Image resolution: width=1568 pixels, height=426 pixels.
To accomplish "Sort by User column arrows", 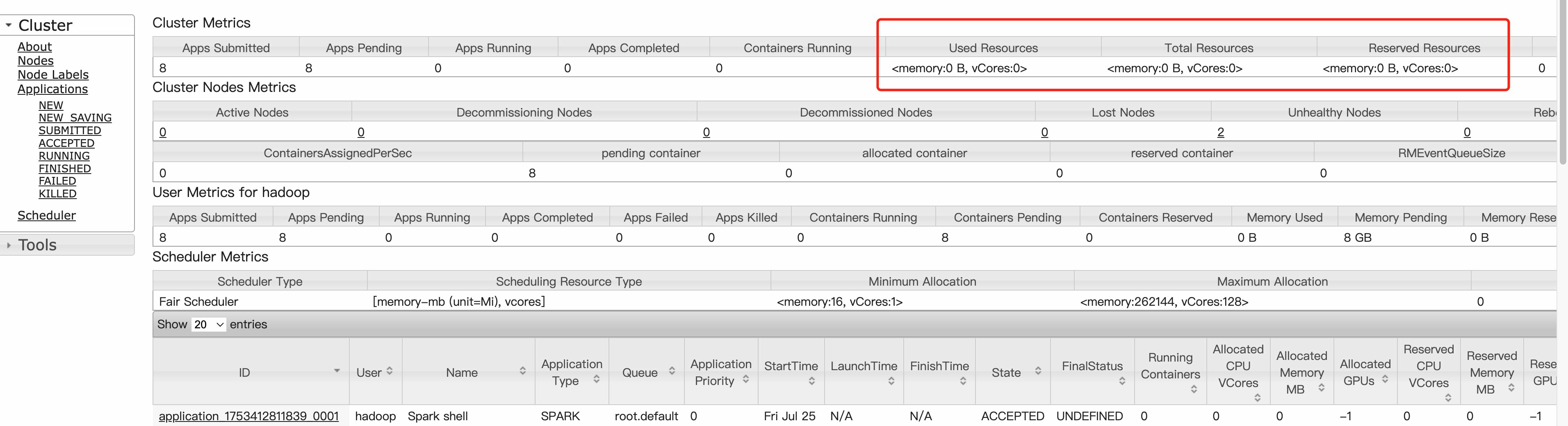I will click(390, 371).
